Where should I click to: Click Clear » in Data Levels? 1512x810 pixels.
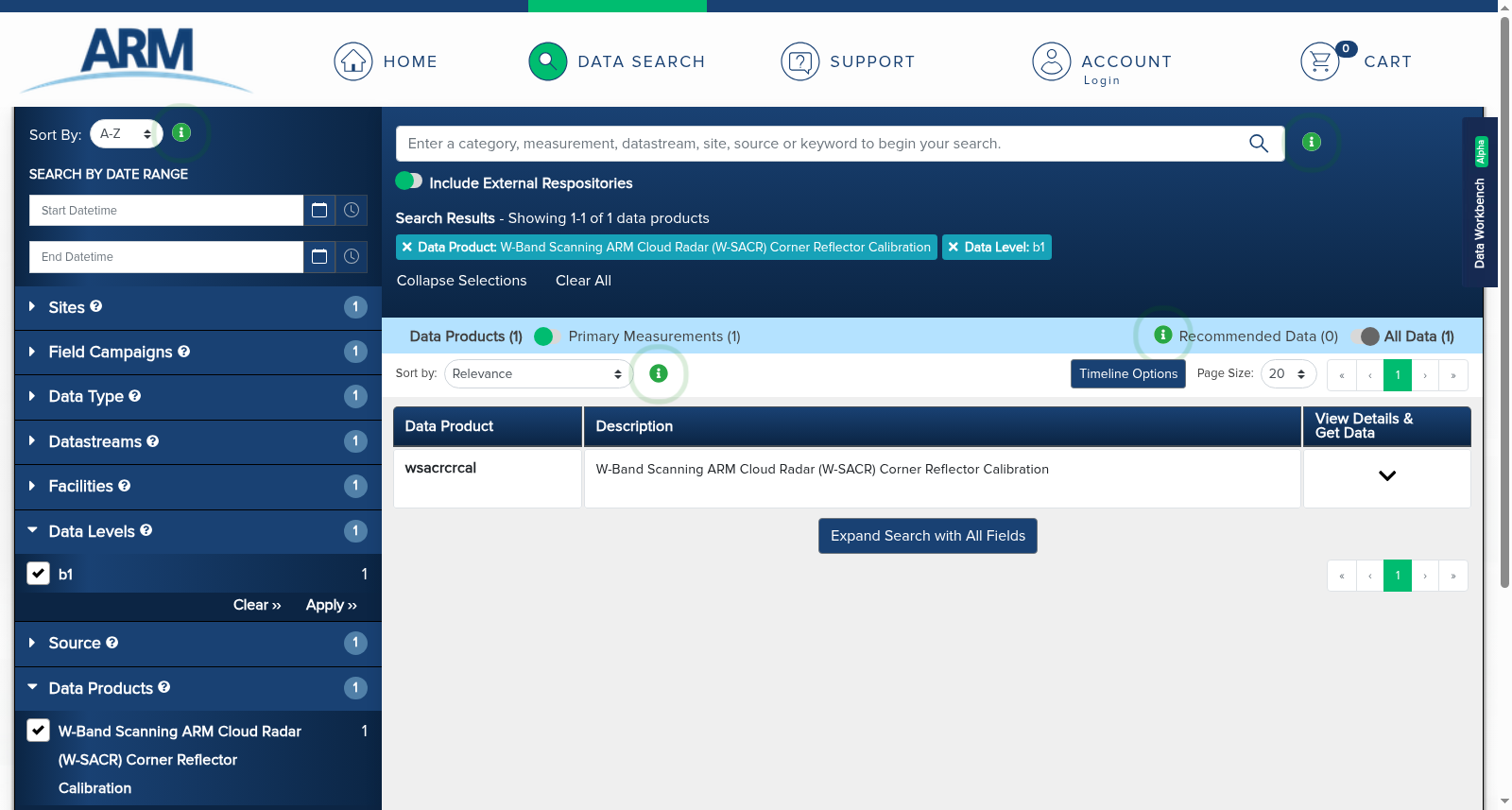(x=257, y=605)
